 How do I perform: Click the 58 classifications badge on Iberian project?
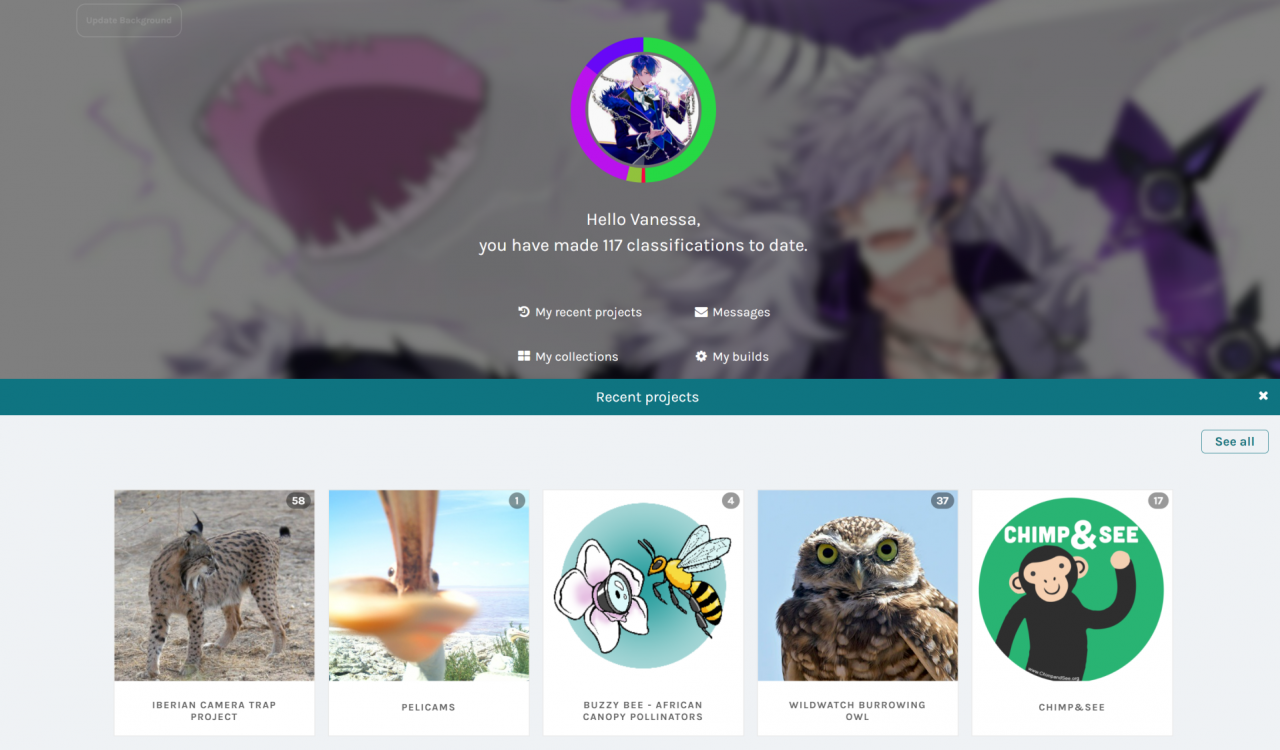[x=297, y=501]
